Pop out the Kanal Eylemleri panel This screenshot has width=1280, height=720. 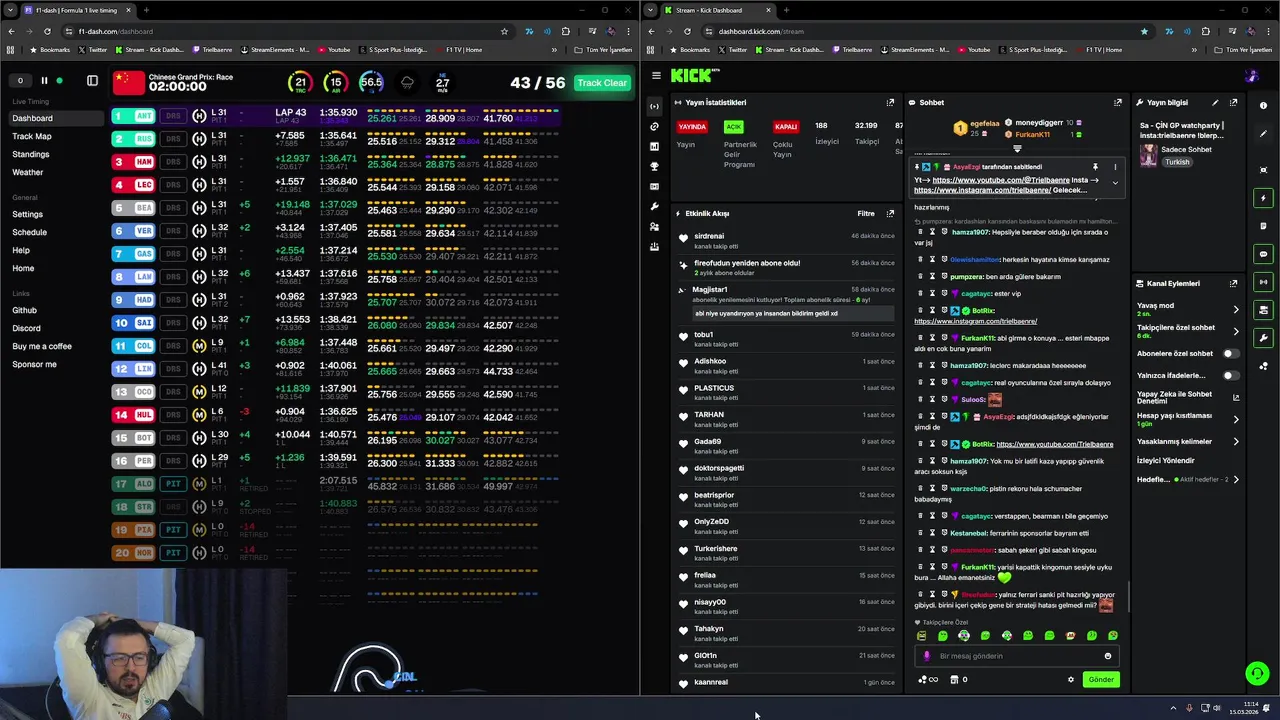(x=1233, y=283)
